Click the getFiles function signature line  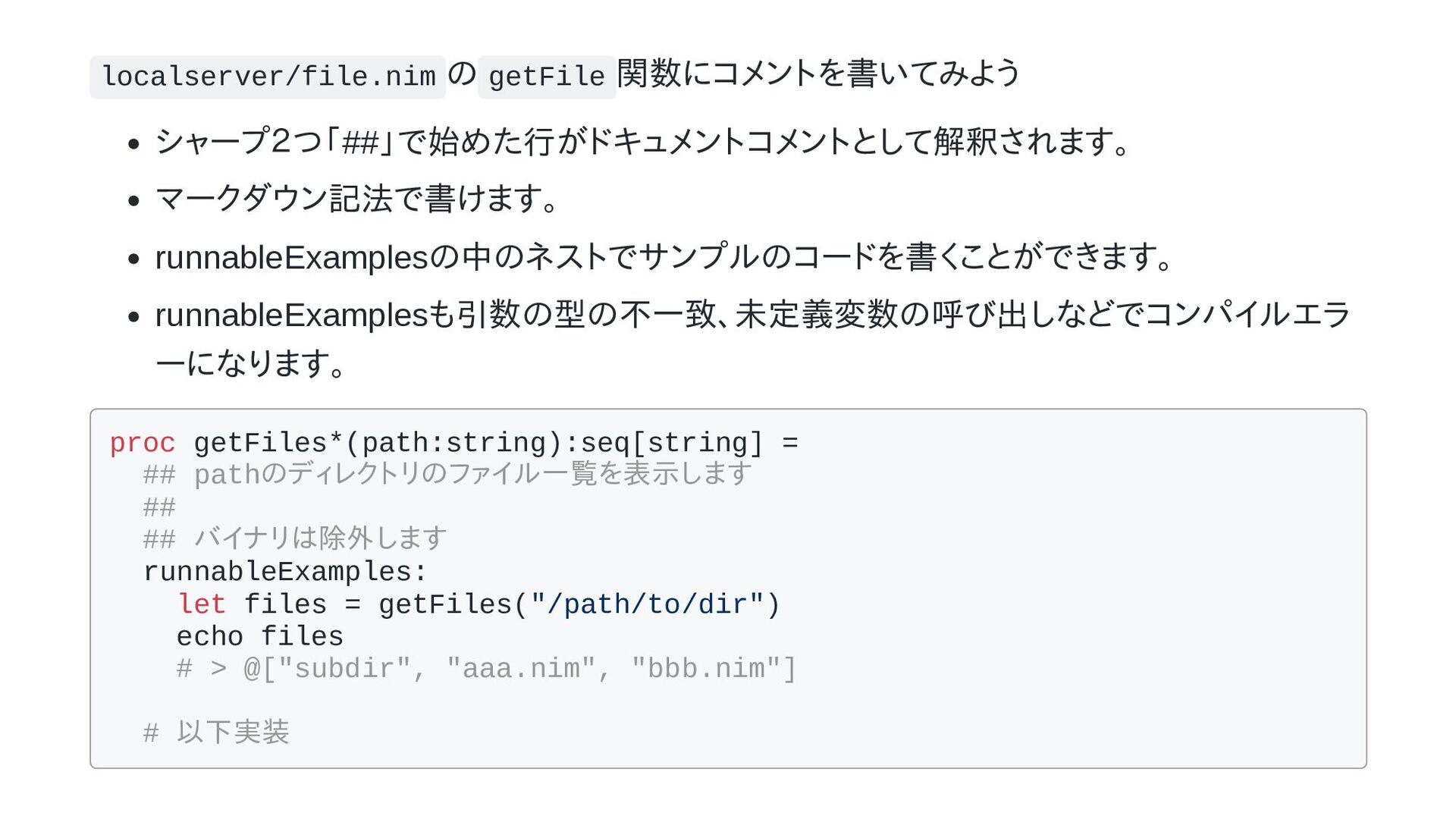click(x=453, y=443)
